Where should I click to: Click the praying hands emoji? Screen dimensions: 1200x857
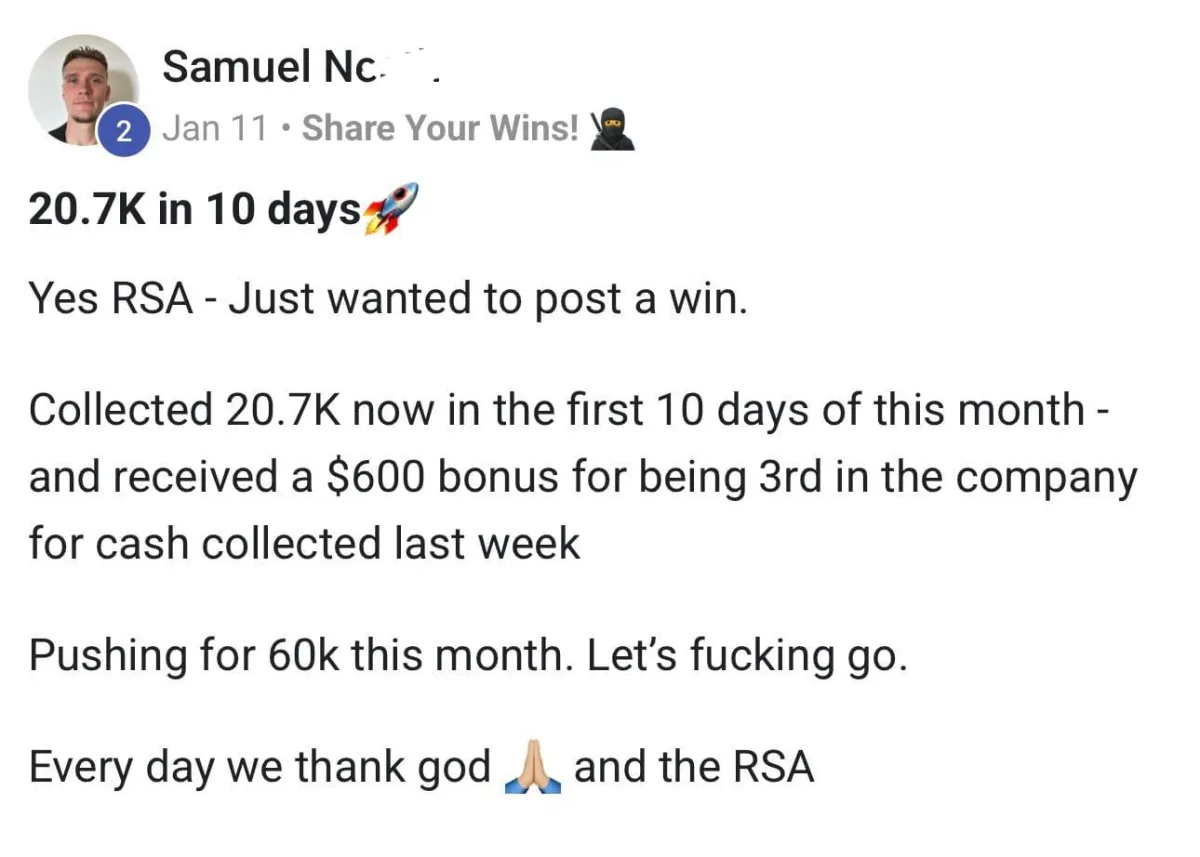click(532, 767)
